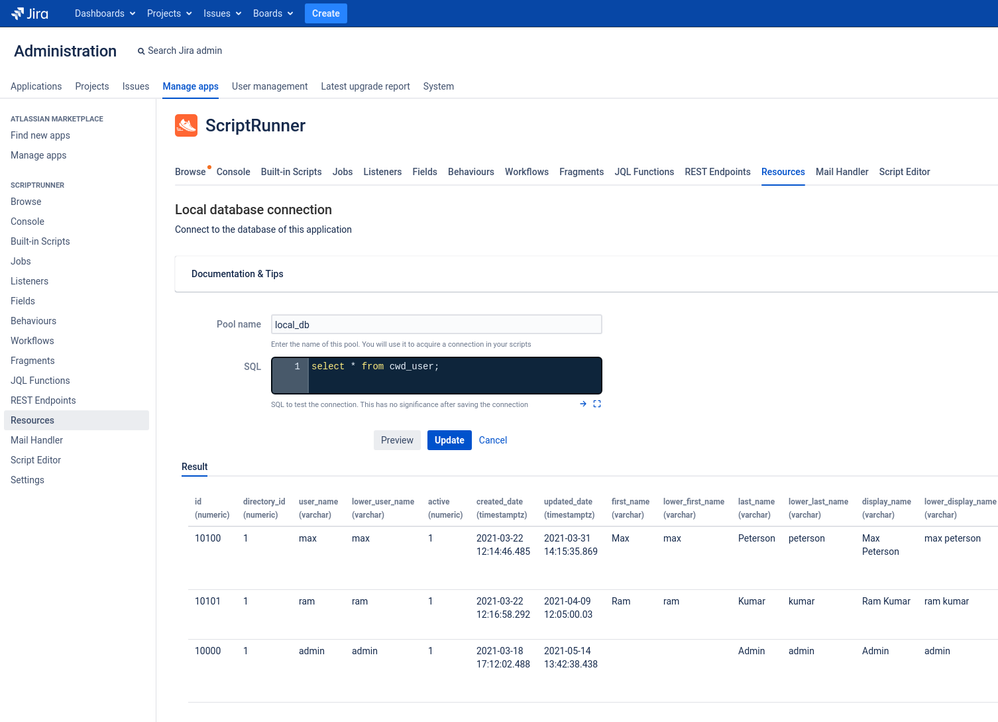Image resolution: width=998 pixels, height=722 pixels.
Task: Open REST Endpoints in sidebar
Action: tap(43, 400)
